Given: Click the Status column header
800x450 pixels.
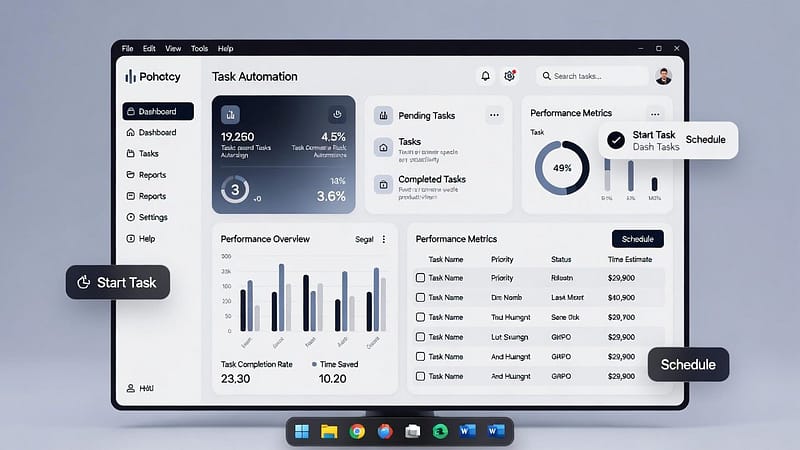Looking at the screenshot, I should pyautogui.click(x=561, y=259).
